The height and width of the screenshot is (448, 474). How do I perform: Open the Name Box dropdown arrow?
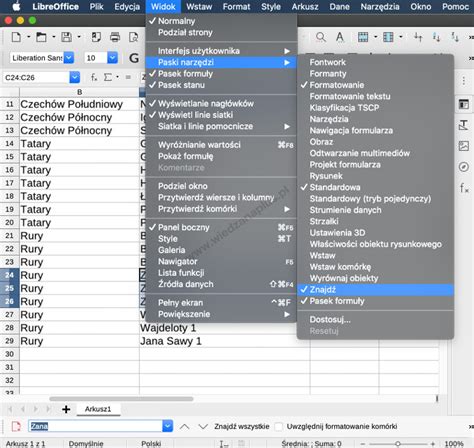[x=75, y=77]
